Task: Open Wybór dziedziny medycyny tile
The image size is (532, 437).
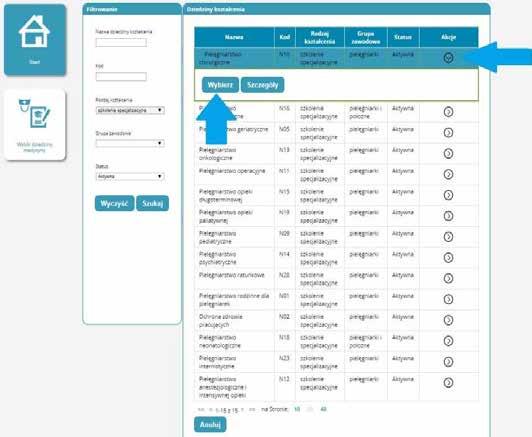Action: (35, 125)
